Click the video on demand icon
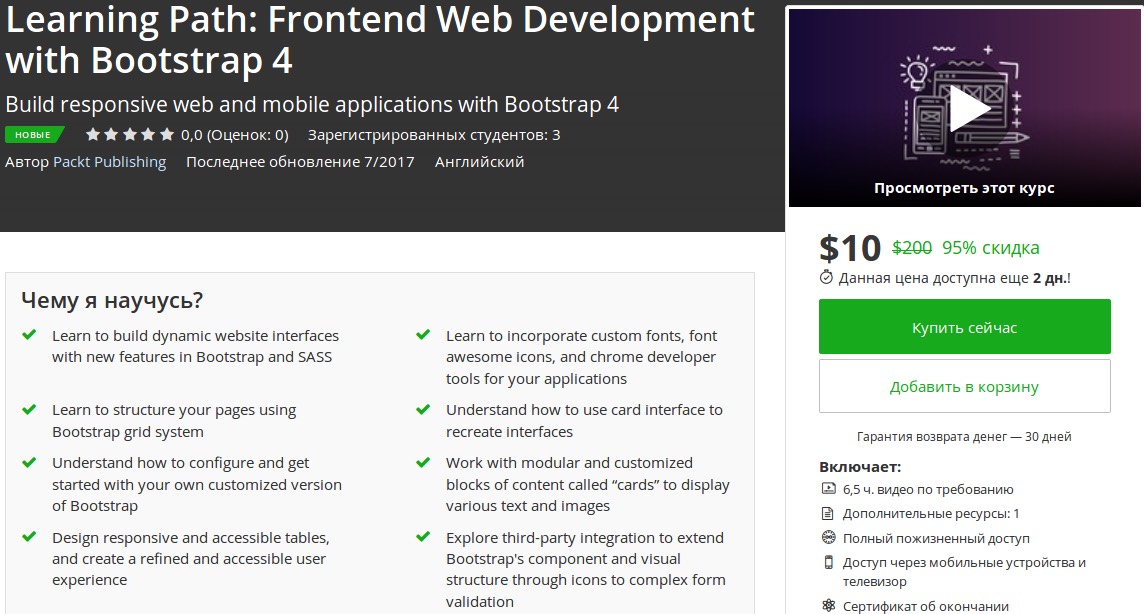This screenshot has height=614, width=1144. 828,489
